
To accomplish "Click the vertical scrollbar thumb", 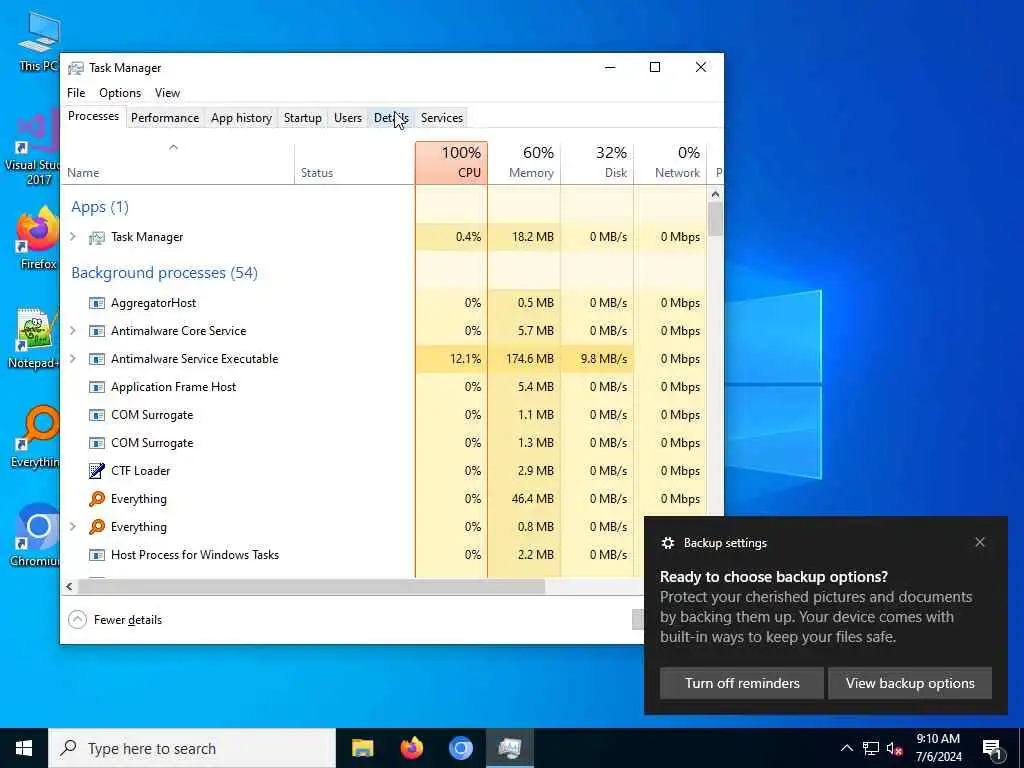I will [715, 219].
